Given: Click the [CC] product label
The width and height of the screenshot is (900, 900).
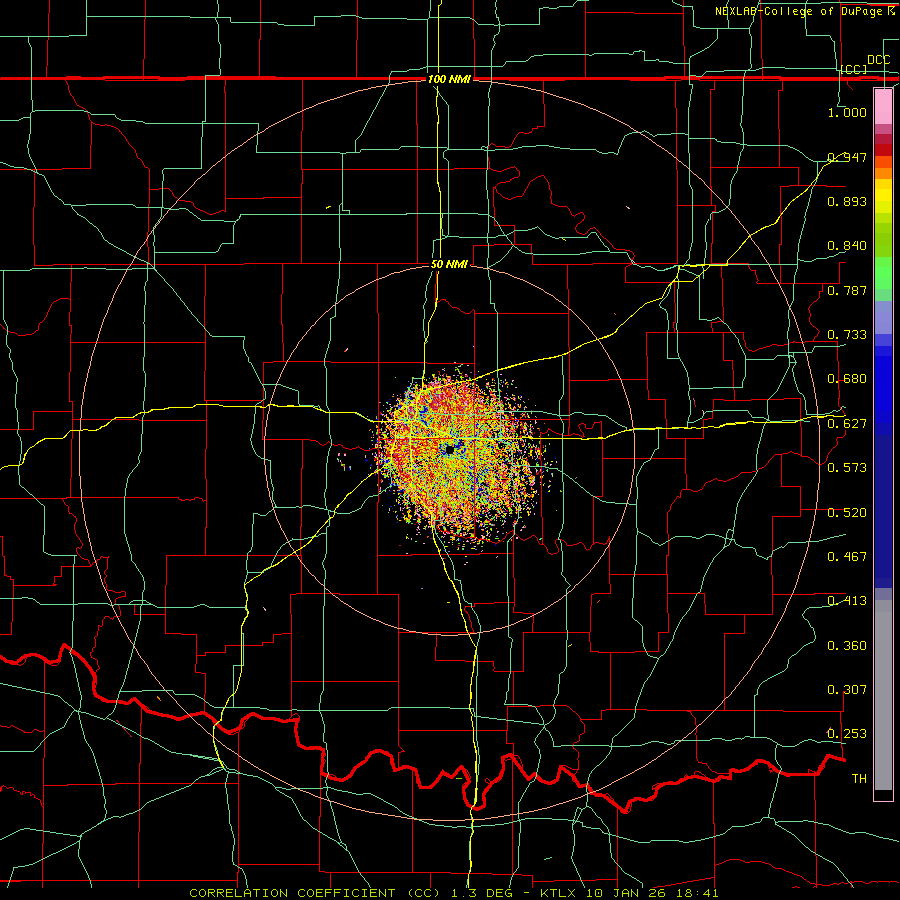Looking at the screenshot, I should coord(854,69).
